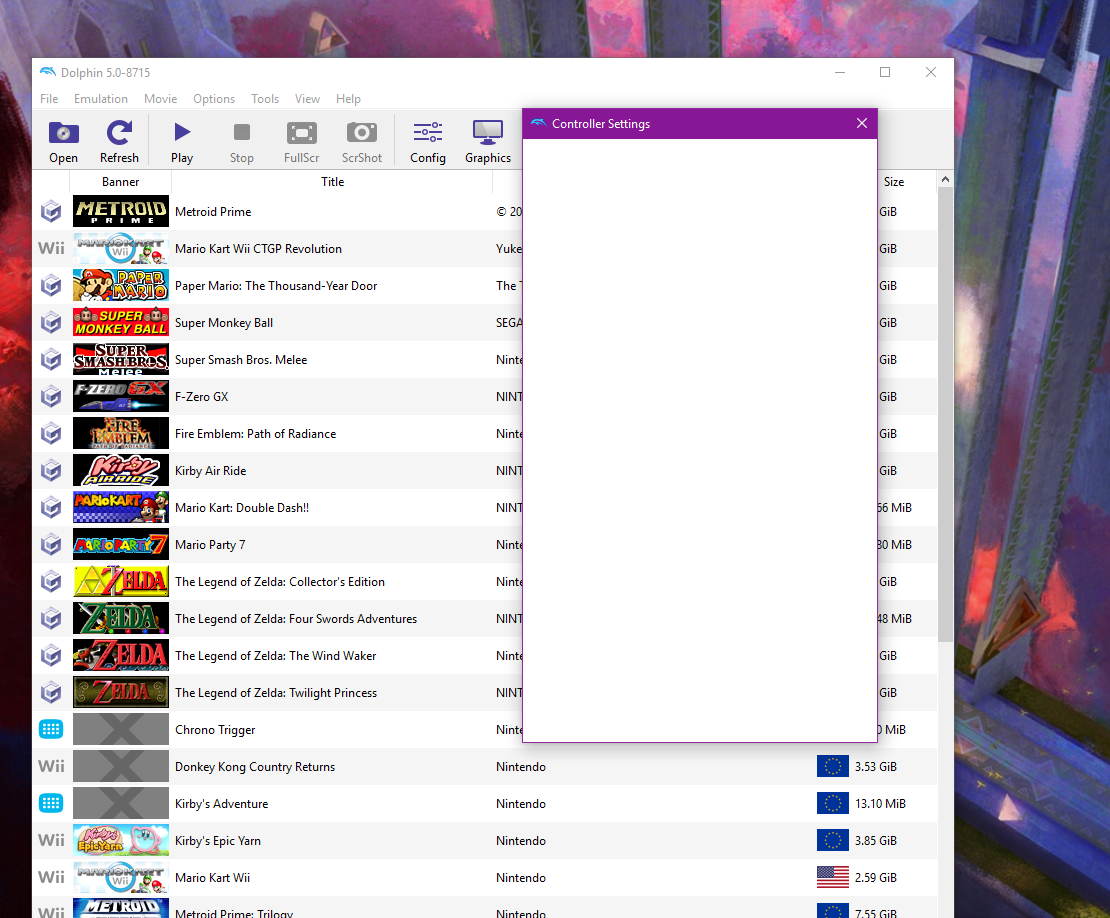
Task: Click the EU flag for Kirby's Epic Yarn
Action: pyautogui.click(x=832, y=840)
